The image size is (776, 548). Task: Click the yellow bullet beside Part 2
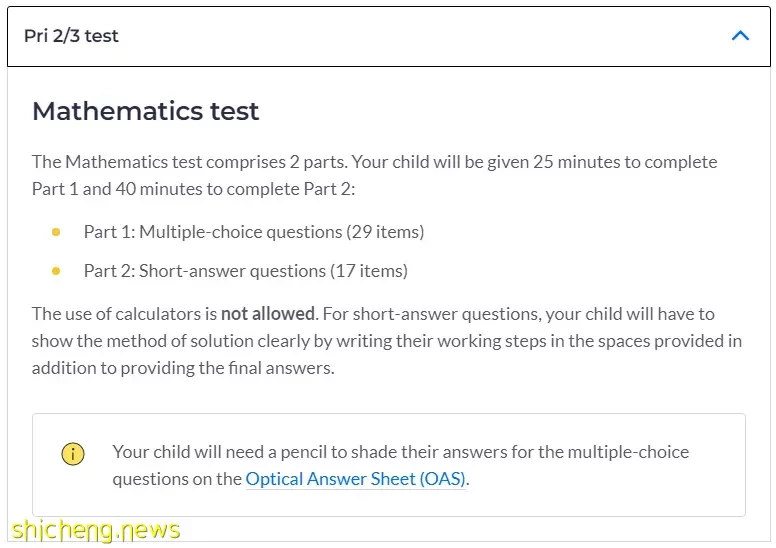pyautogui.click(x=56, y=271)
